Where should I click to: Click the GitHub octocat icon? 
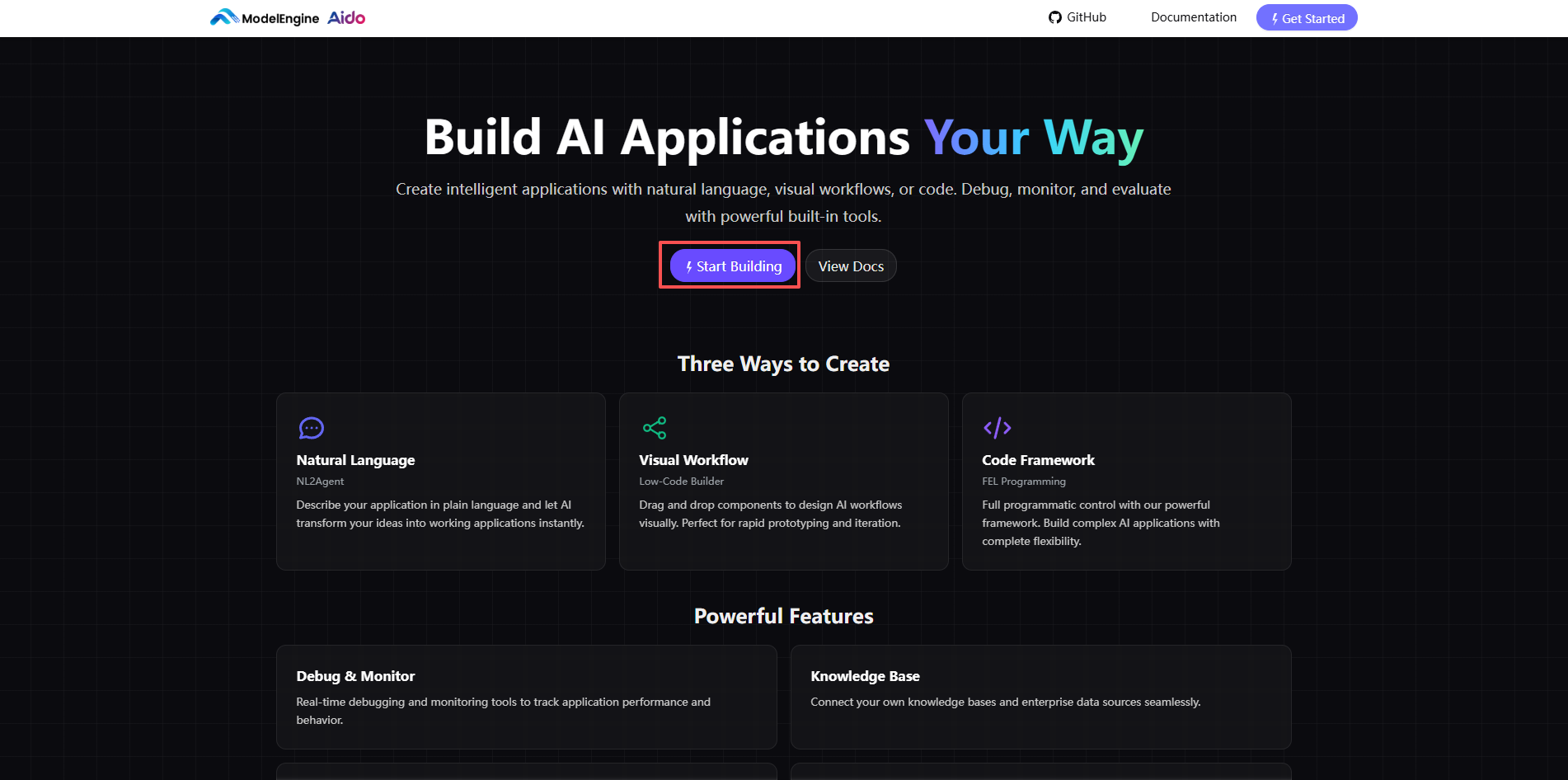tap(1055, 17)
